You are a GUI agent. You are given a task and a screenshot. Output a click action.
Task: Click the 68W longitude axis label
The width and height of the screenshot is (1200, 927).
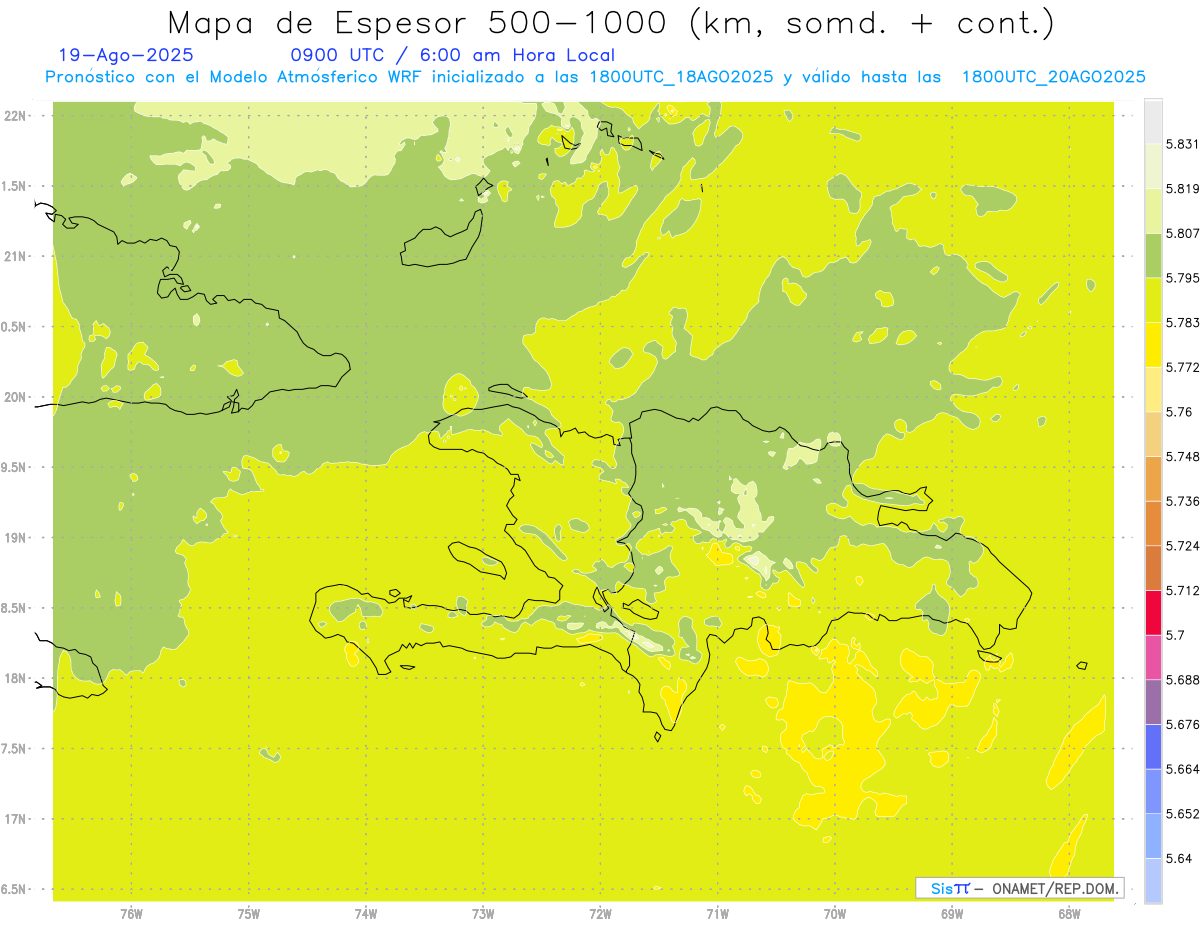click(1068, 914)
